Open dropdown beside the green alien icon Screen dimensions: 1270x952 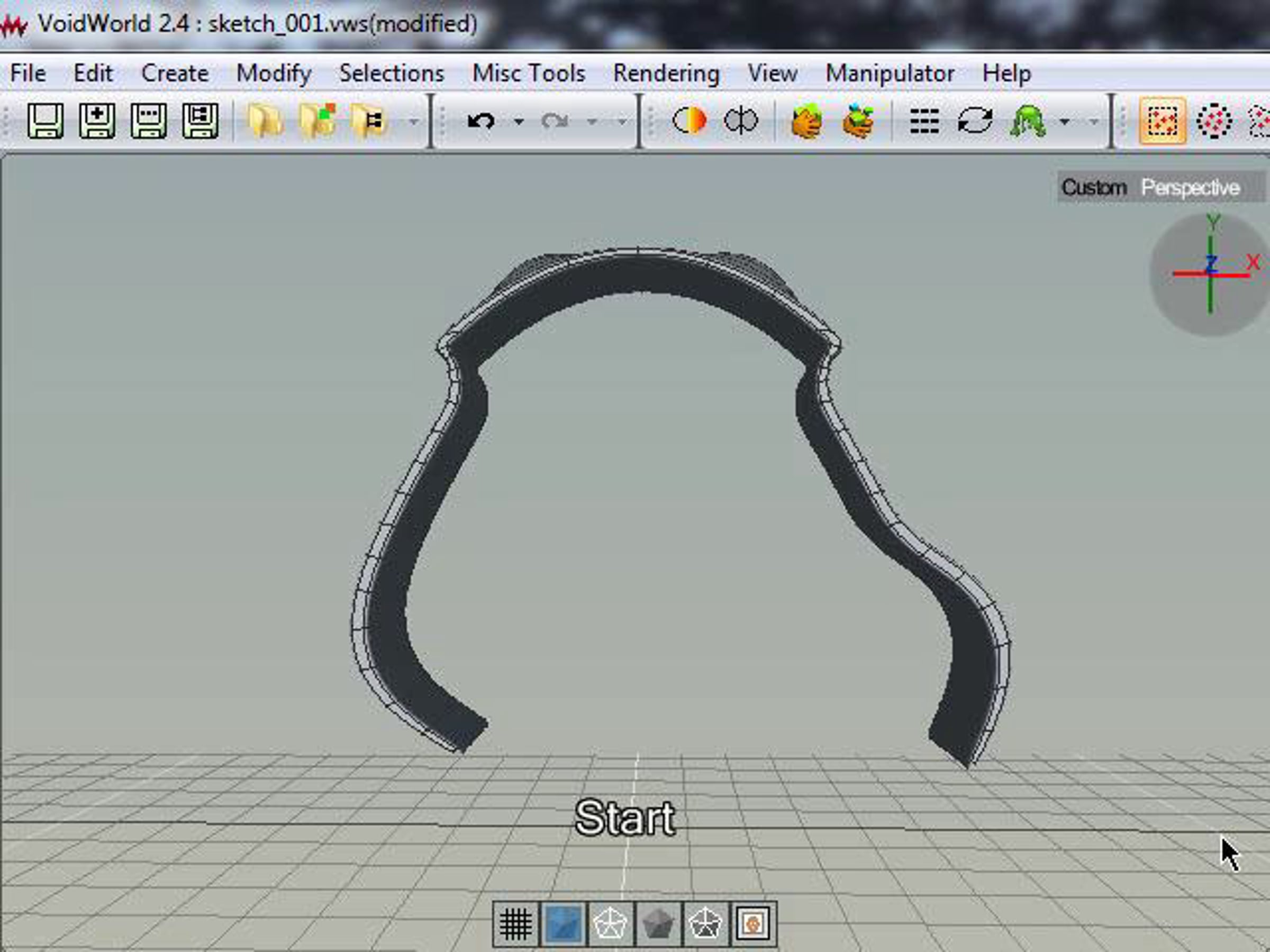point(1065,122)
